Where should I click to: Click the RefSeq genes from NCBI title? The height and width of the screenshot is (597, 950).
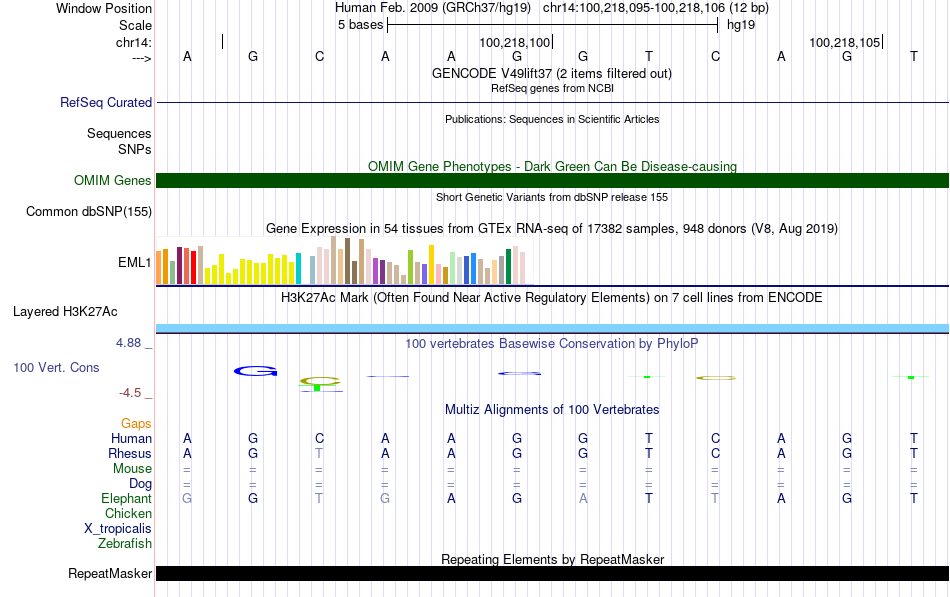click(x=552, y=88)
